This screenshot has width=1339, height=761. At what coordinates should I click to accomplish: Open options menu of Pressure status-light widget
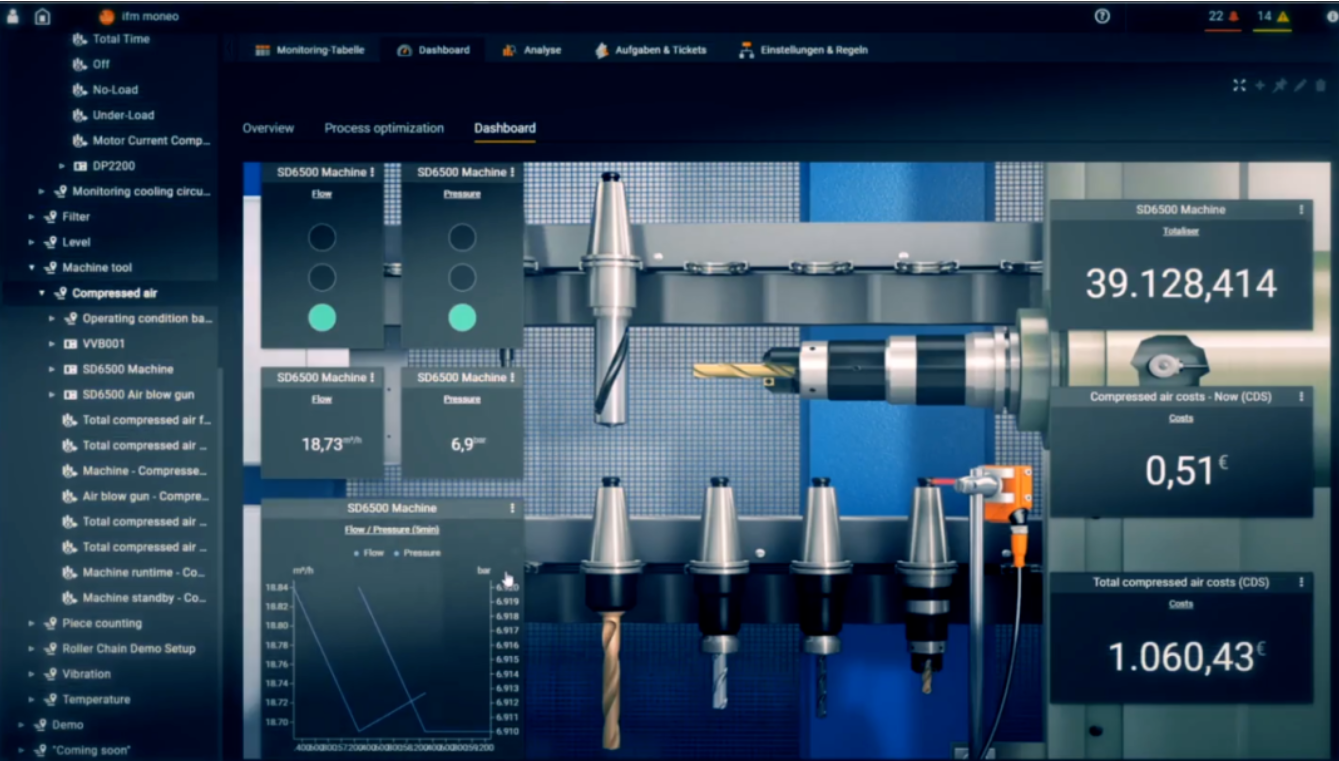click(x=512, y=173)
